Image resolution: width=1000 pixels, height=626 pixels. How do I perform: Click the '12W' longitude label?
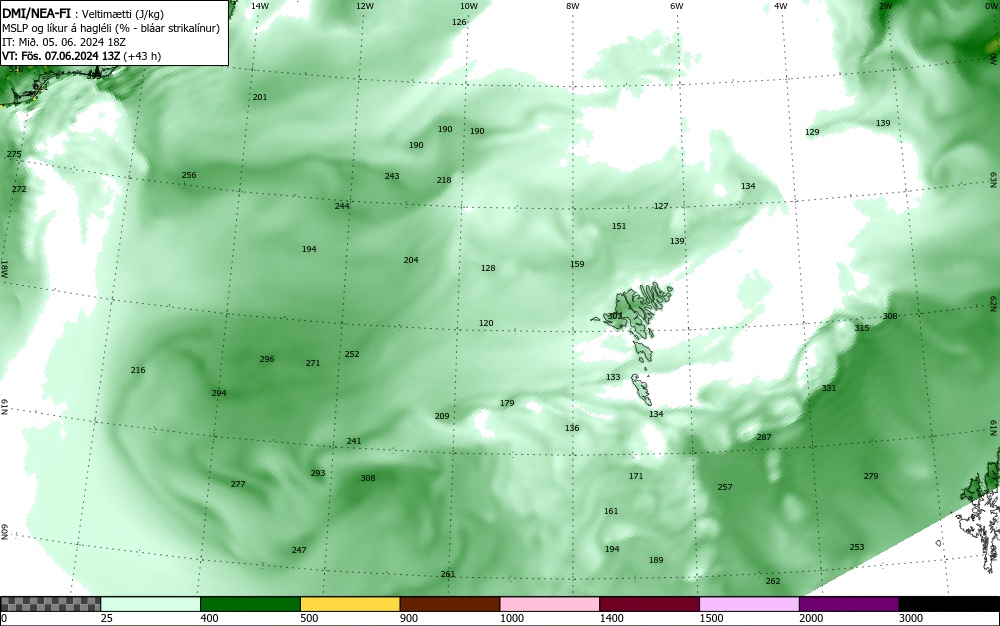pos(364,6)
